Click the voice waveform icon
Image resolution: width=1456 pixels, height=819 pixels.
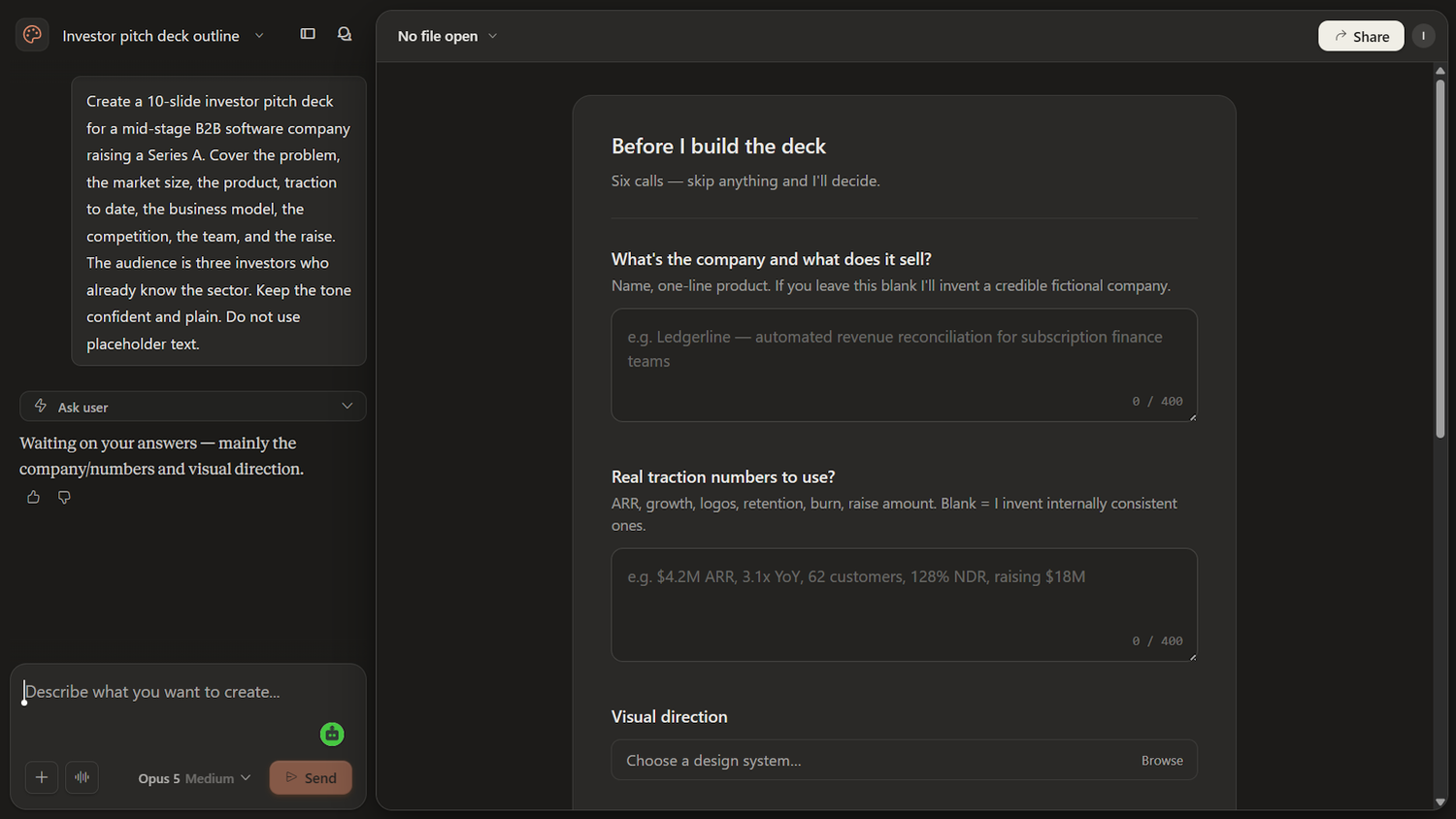coord(83,777)
